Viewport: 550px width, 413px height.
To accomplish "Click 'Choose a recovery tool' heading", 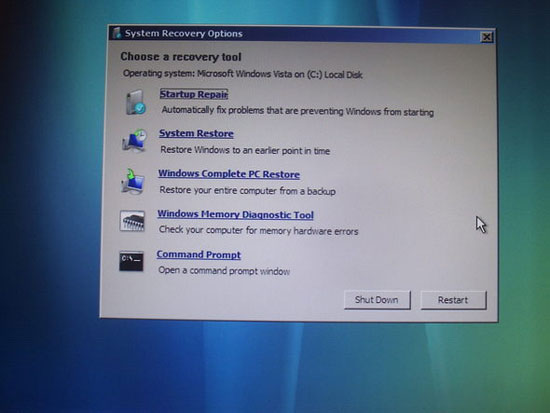I will [181, 57].
